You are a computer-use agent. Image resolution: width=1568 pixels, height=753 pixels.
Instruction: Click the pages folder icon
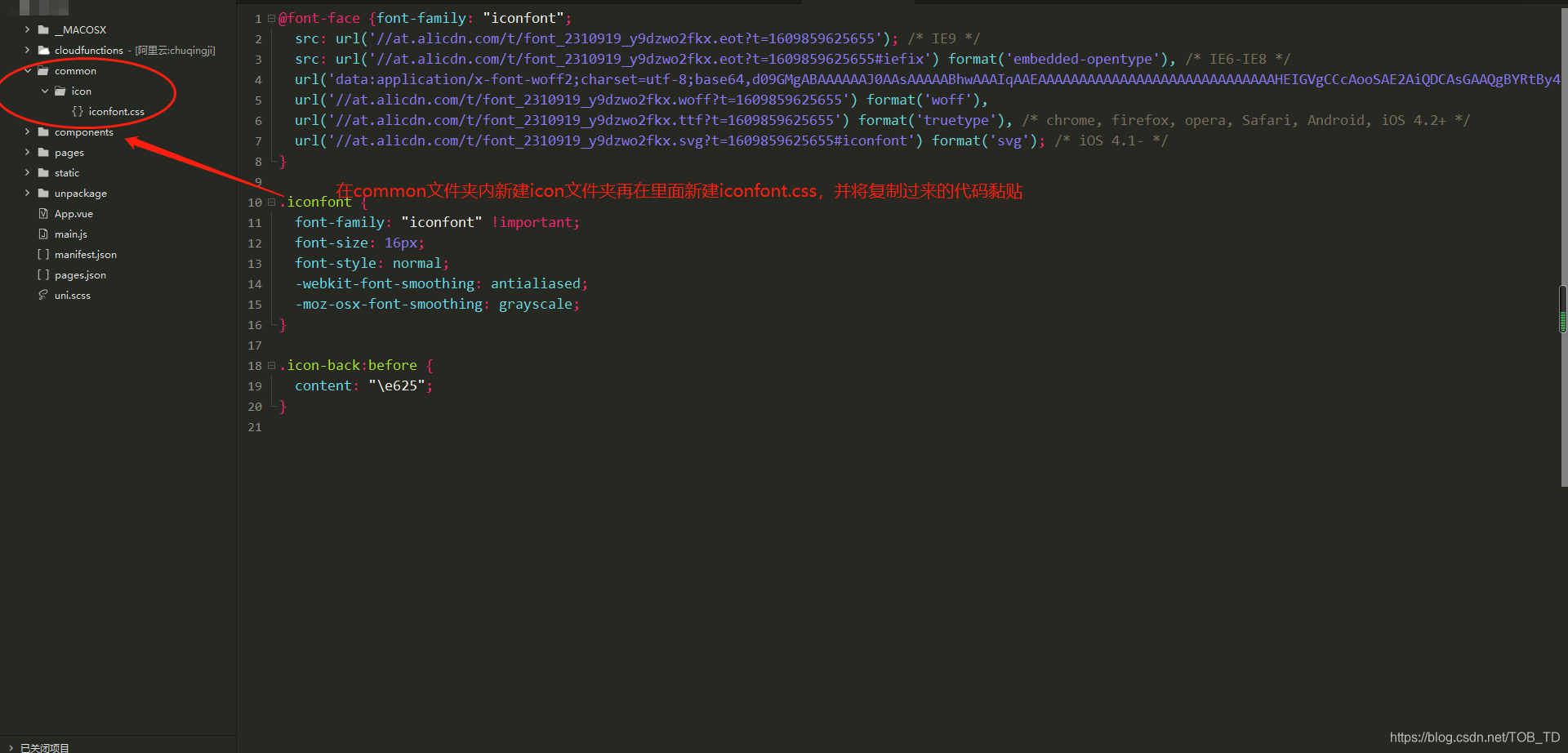43,153
